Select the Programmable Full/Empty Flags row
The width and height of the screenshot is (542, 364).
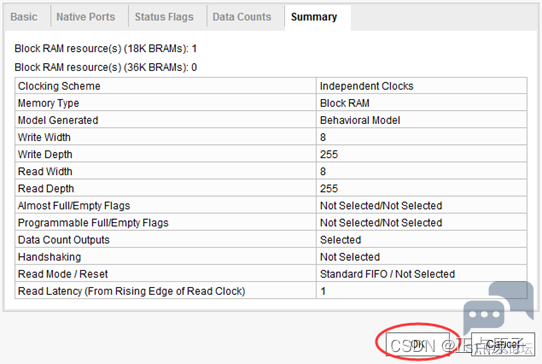click(271, 223)
